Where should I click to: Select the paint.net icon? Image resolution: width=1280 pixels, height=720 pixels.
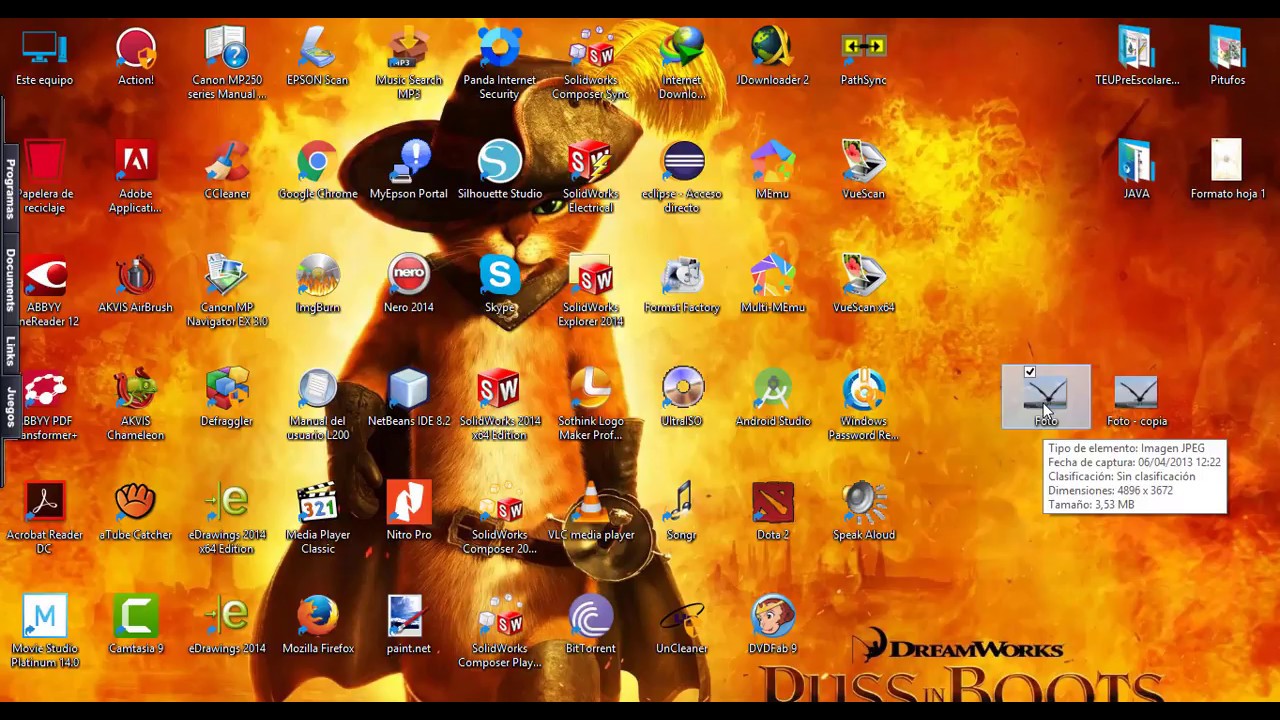(409, 617)
